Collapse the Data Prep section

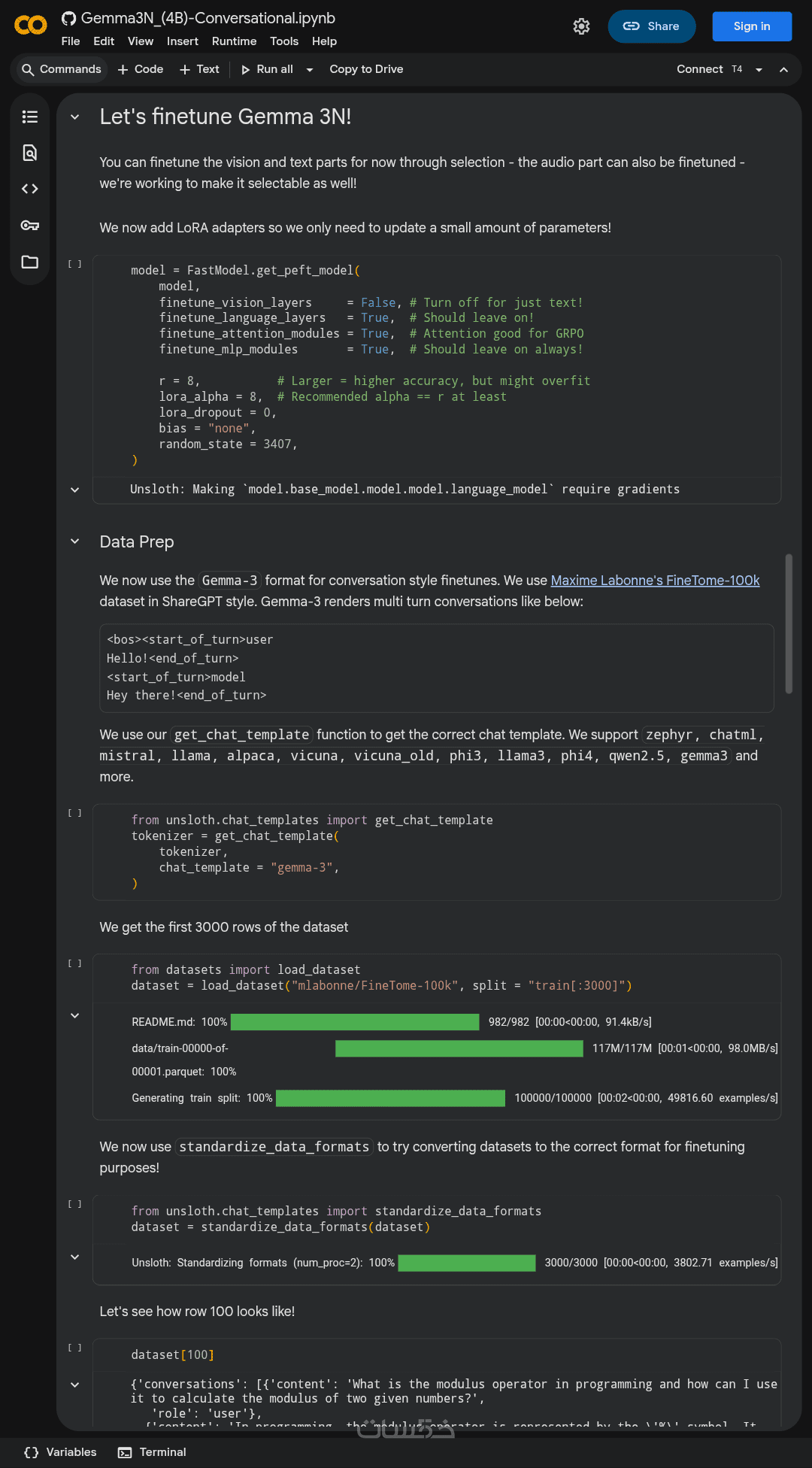coord(75,541)
